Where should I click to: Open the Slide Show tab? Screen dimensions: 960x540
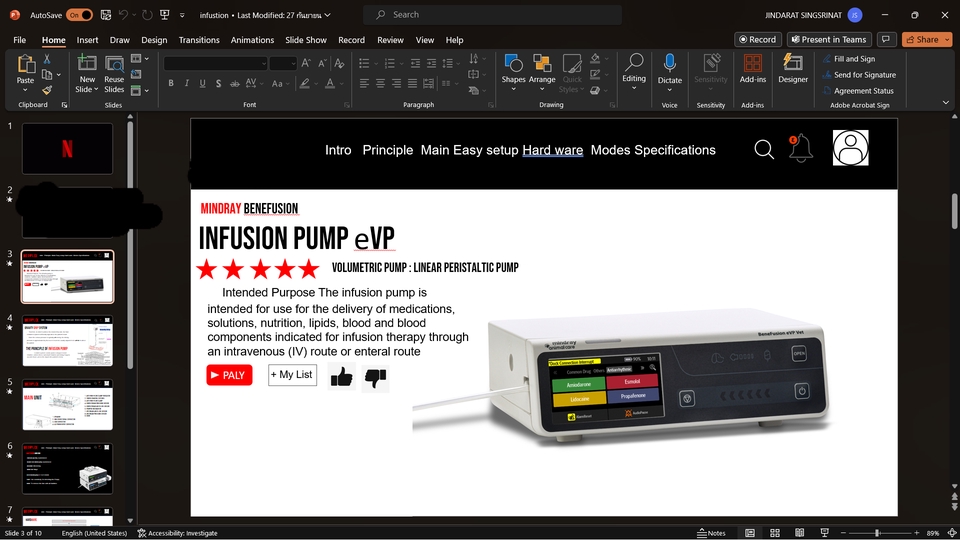click(x=306, y=40)
